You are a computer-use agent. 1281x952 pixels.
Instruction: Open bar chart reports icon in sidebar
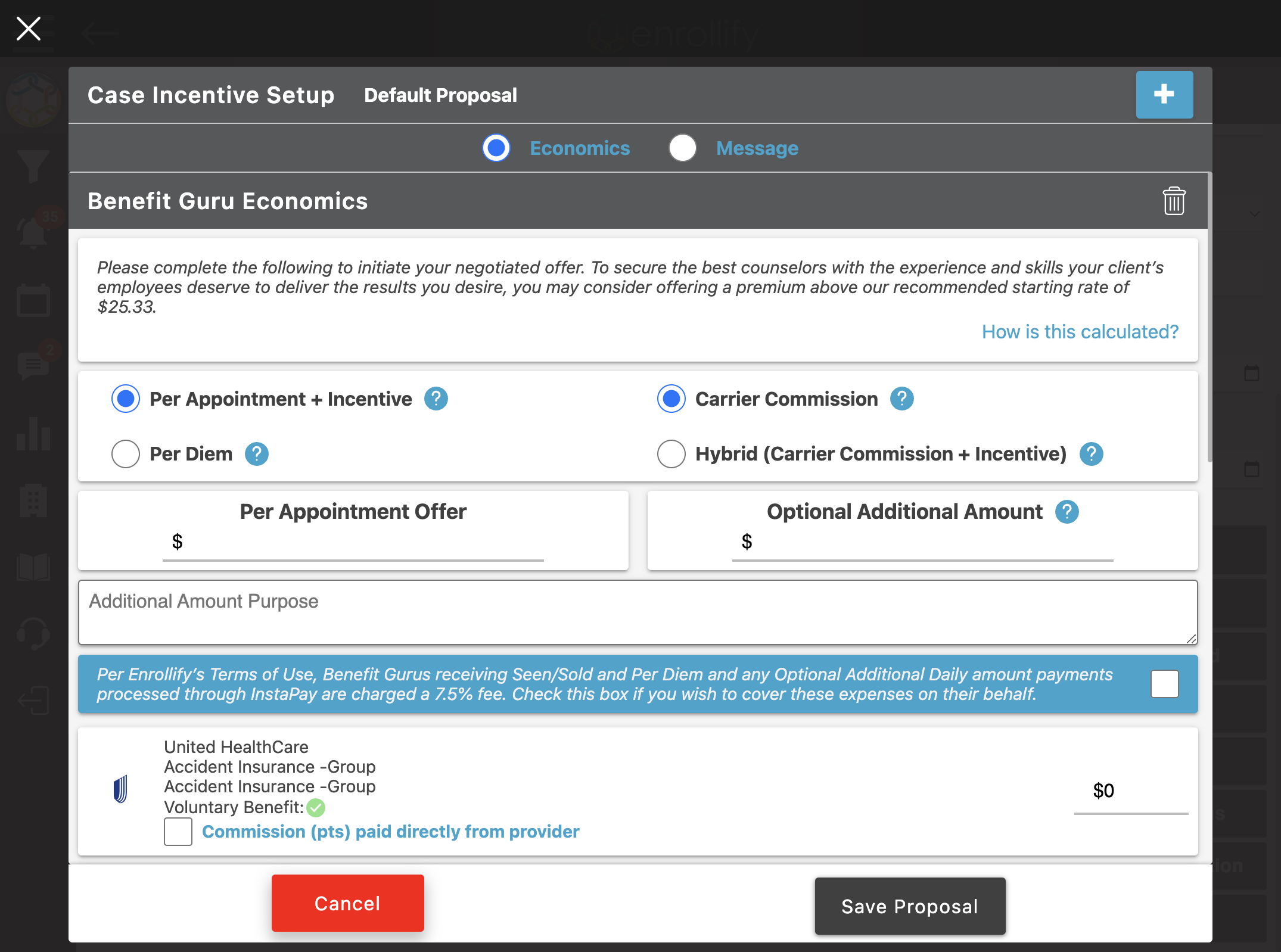tap(33, 433)
